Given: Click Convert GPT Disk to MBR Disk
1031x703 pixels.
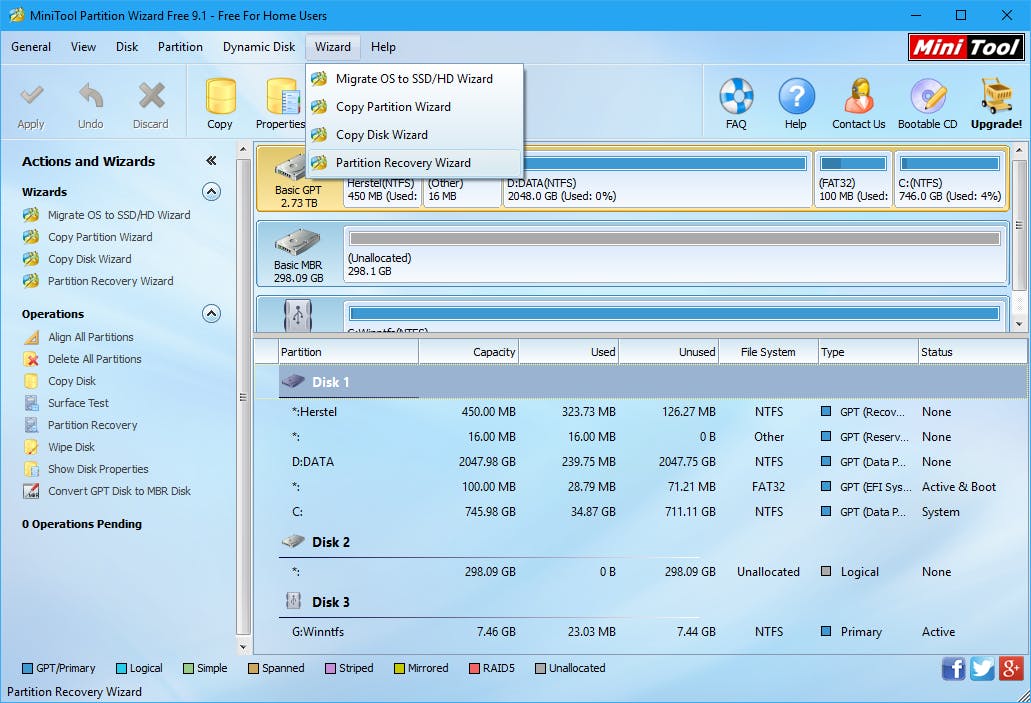Looking at the screenshot, I should 119,491.
